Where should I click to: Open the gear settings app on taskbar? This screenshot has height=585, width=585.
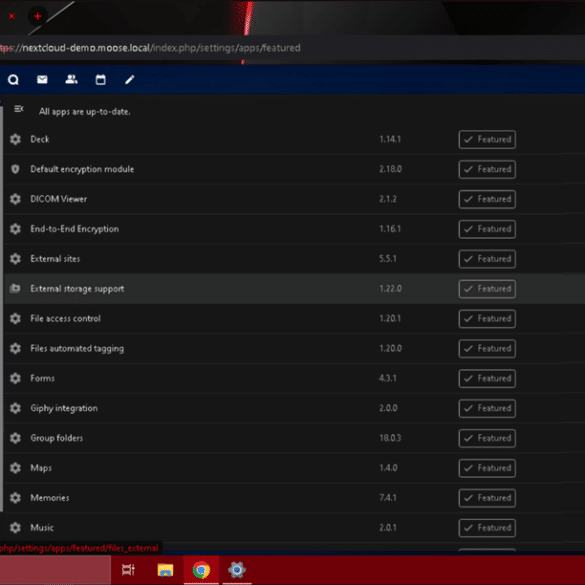tap(237, 570)
